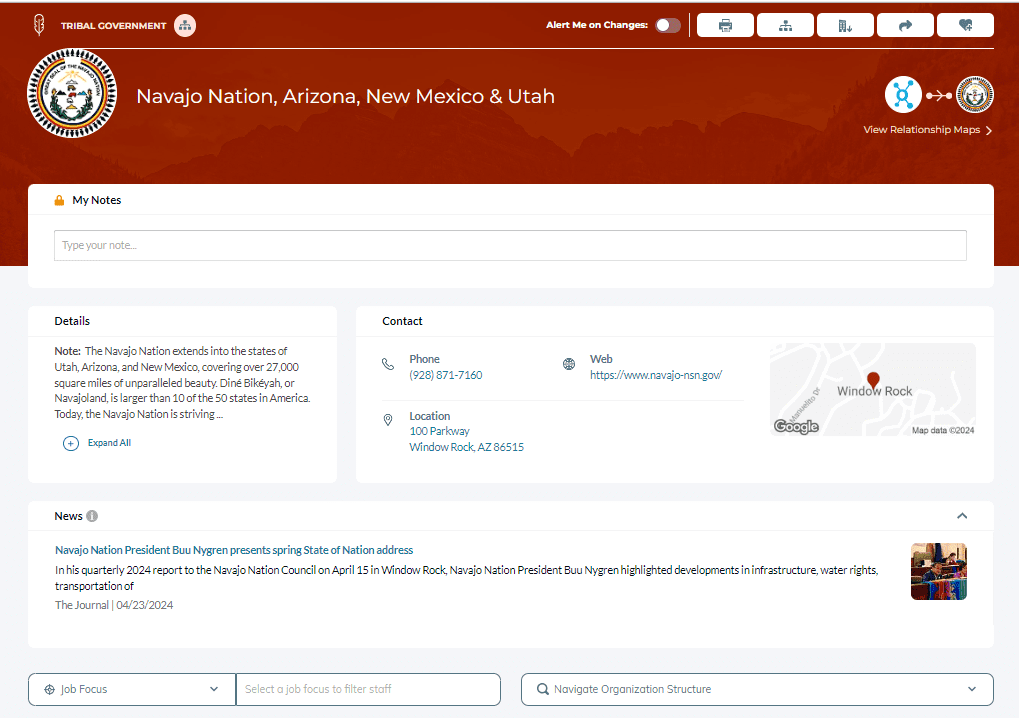Open the State of Nation address headline
This screenshot has height=718, width=1019.
(234, 550)
